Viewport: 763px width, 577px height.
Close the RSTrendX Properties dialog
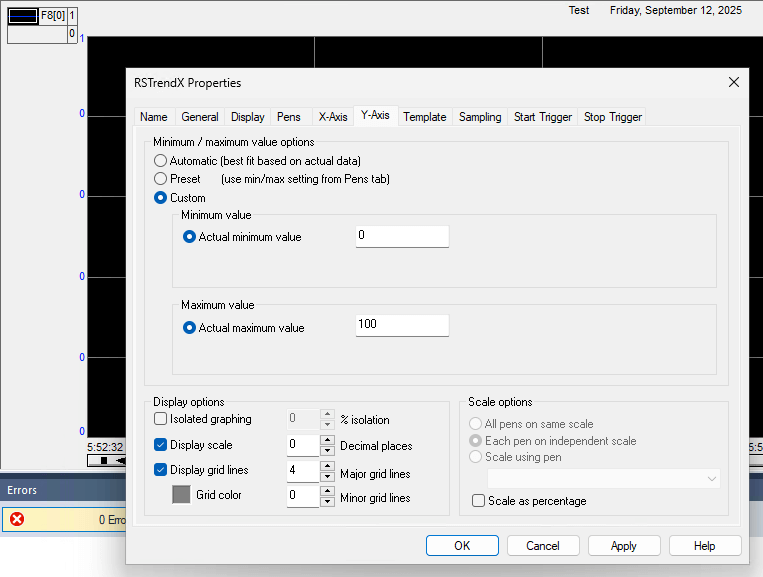pyautogui.click(x=734, y=82)
